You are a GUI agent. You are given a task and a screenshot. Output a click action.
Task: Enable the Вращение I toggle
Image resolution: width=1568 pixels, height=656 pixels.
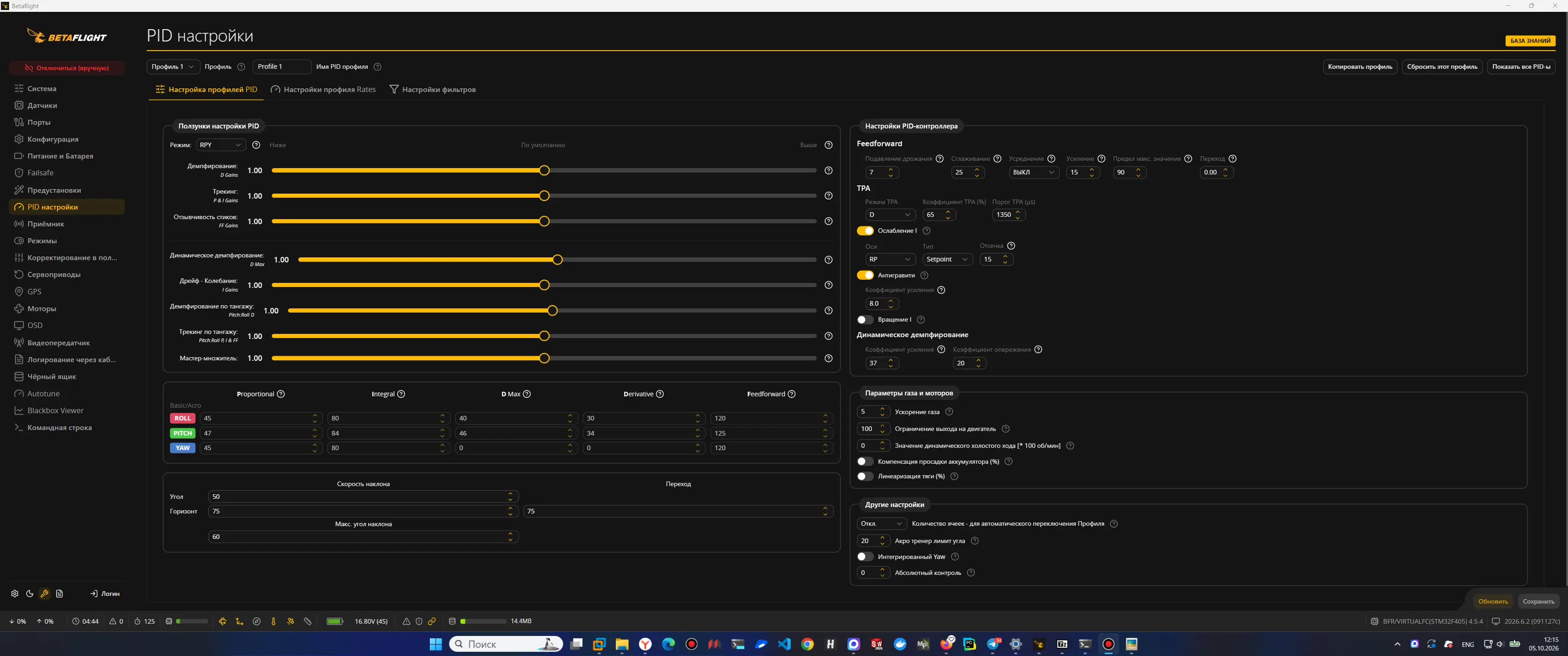coord(865,319)
